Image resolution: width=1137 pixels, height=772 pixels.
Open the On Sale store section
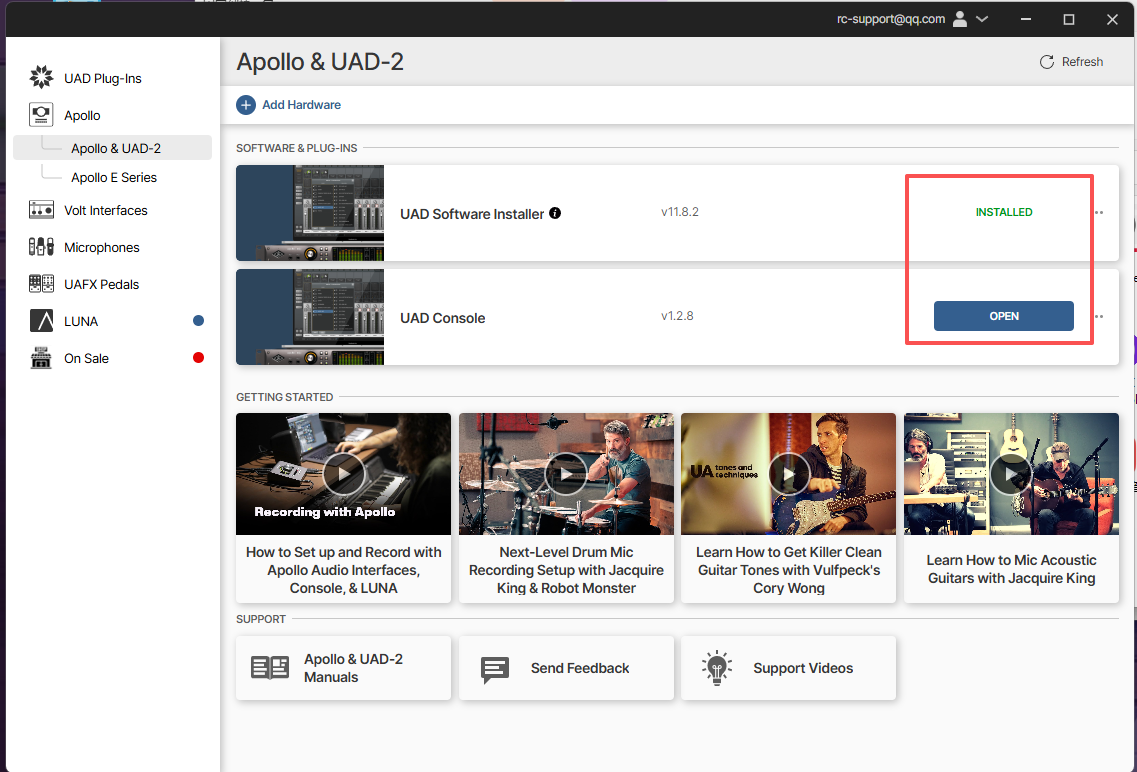[86, 358]
